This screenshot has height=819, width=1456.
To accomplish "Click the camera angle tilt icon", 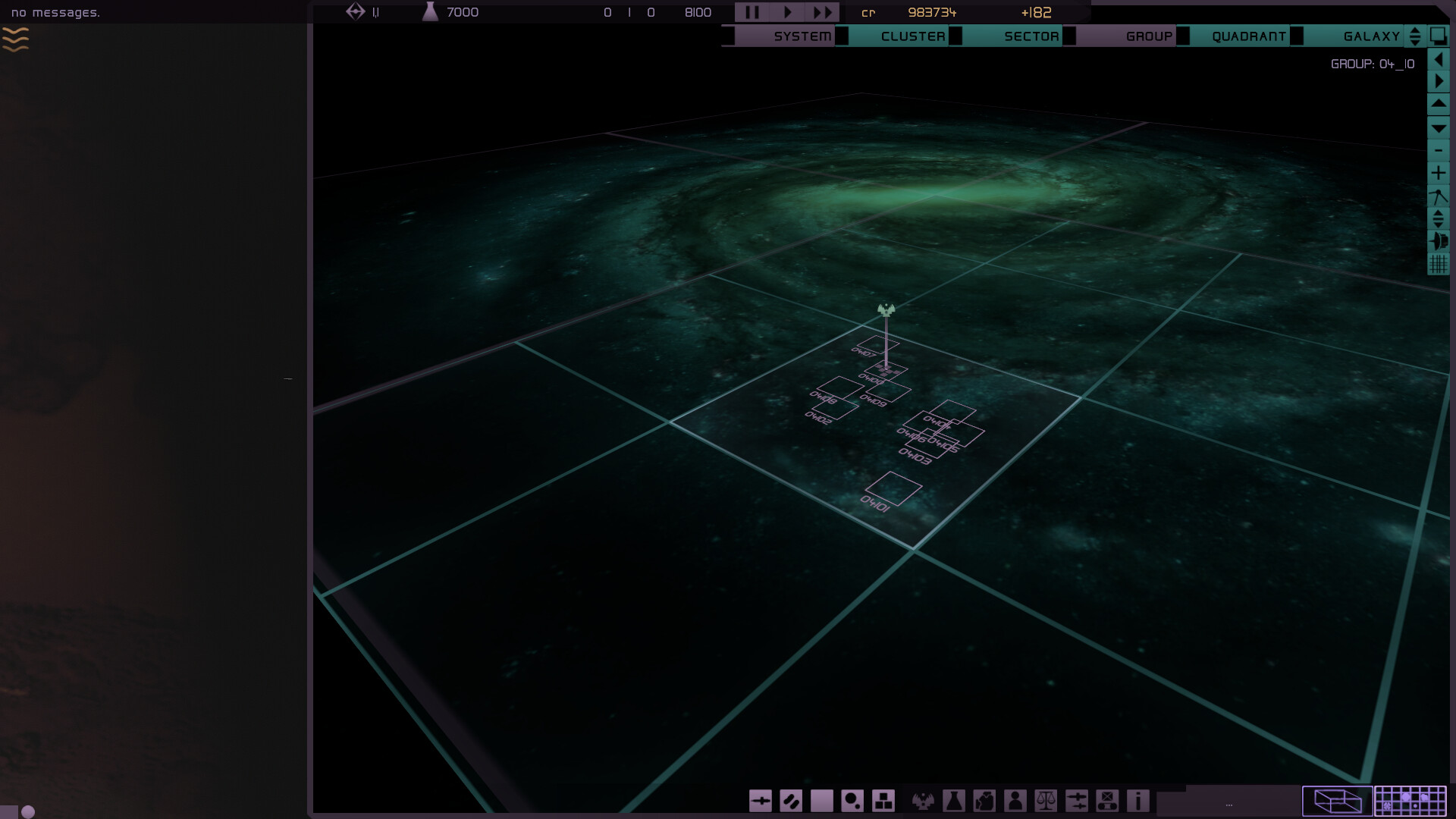I will point(1438,196).
